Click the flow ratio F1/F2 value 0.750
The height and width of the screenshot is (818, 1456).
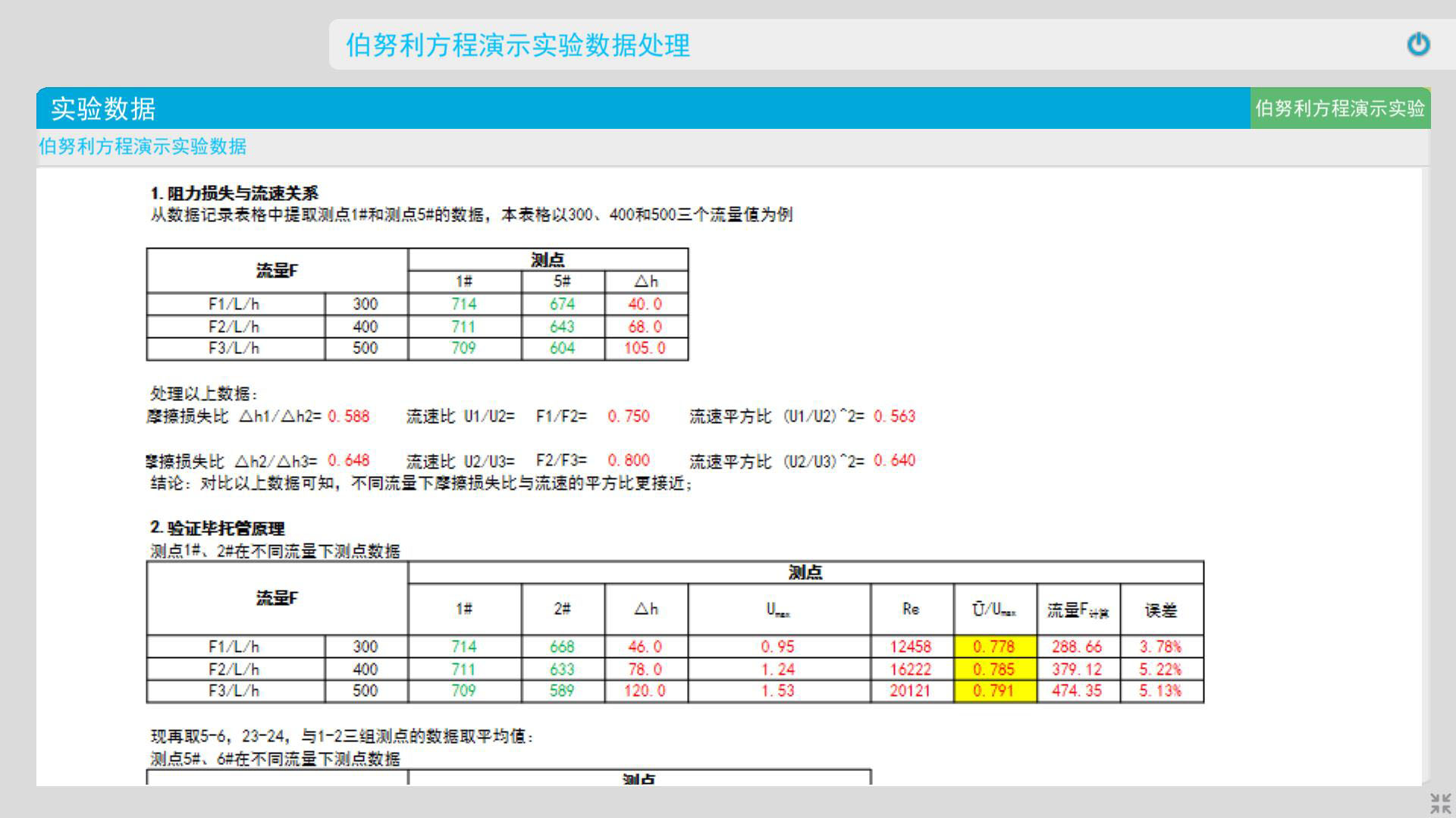click(x=628, y=416)
